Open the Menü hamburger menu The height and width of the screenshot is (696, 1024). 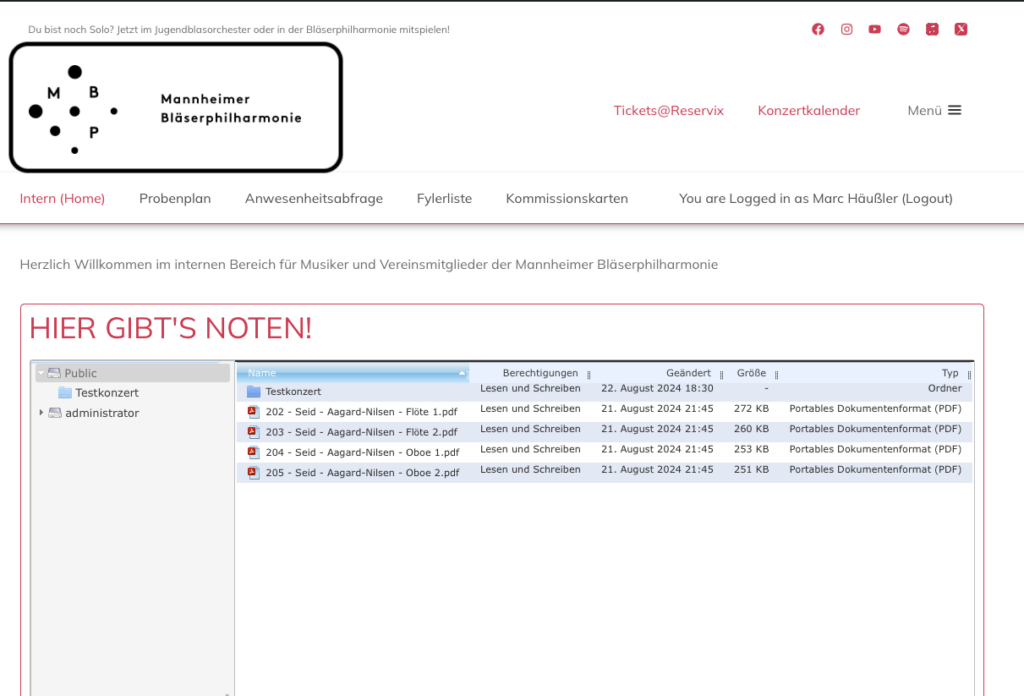pyautogui.click(x=934, y=110)
